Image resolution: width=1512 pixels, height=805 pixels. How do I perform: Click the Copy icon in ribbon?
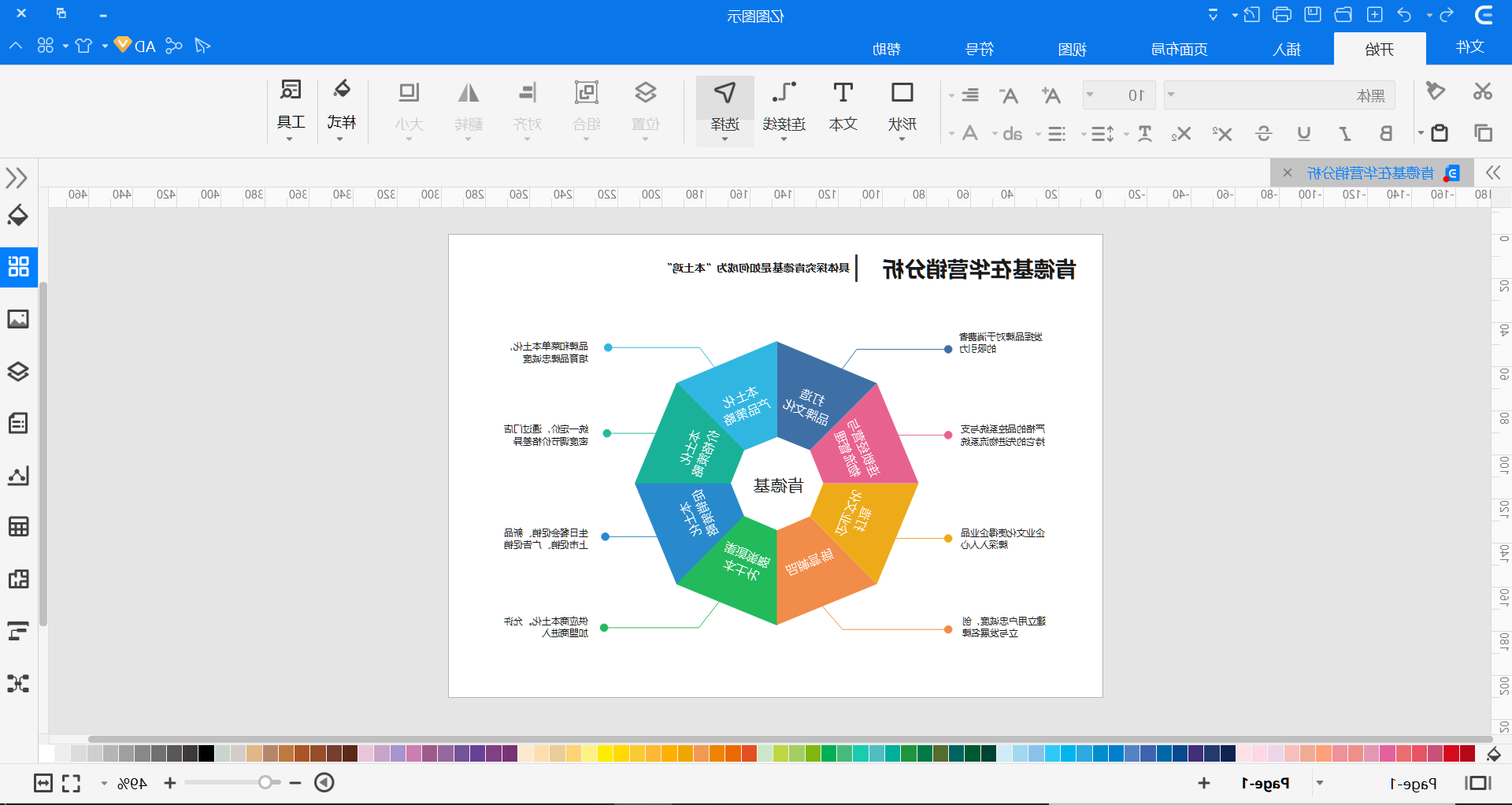pos(1483,133)
